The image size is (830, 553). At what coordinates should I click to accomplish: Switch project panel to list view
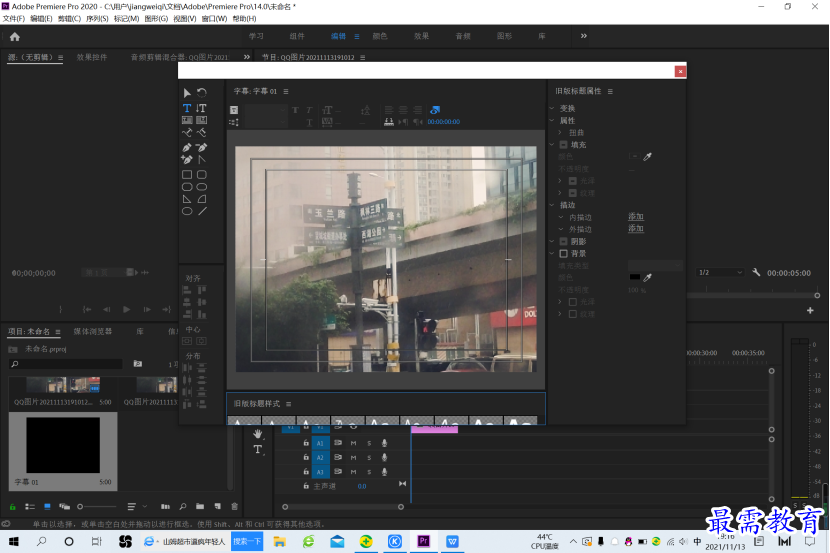click(x=30, y=506)
